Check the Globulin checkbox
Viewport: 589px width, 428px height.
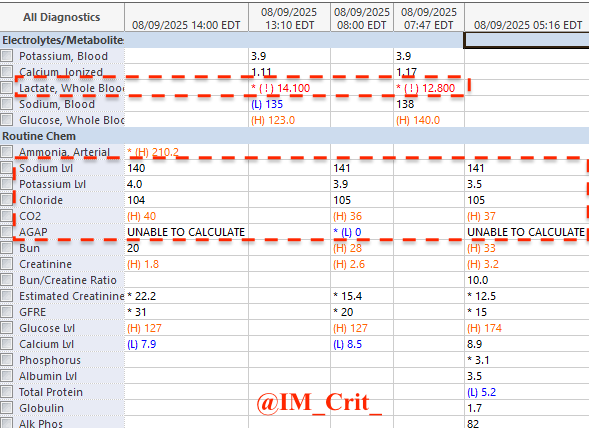pyautogui.click(x=6, y=408)
